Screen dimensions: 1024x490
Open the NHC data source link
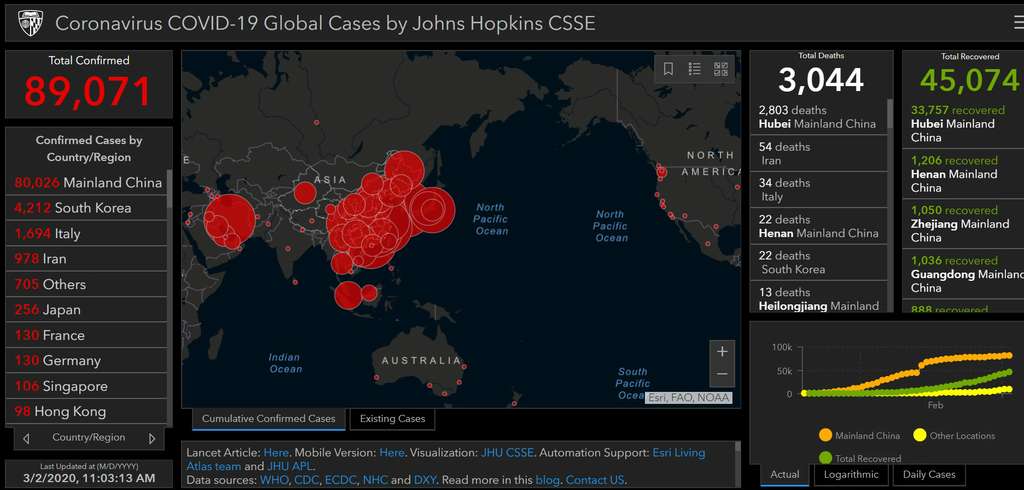point(376,480)
